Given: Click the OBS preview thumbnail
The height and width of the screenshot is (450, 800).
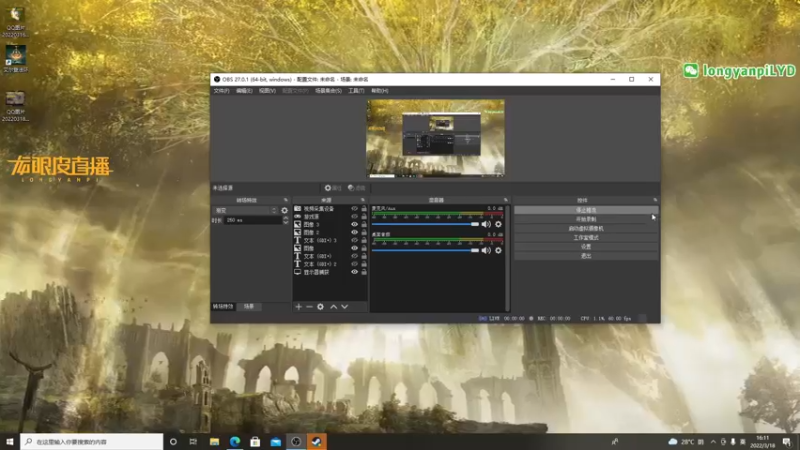Looking at the screenshot, I should [436, 138].
